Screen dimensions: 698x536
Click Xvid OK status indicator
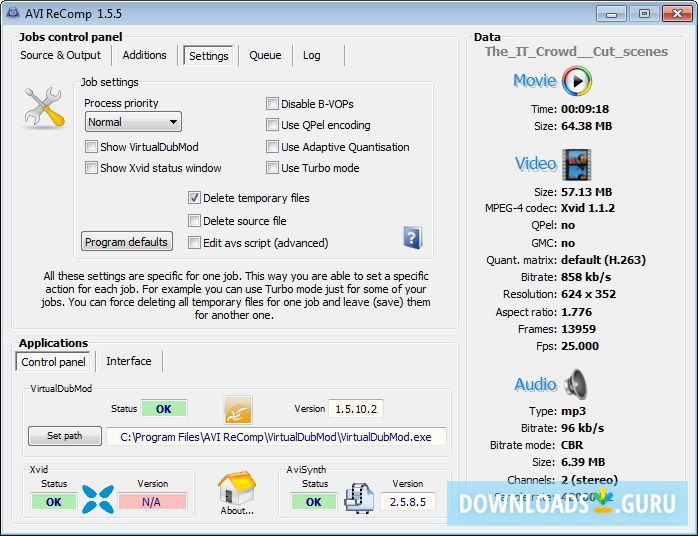53,502
